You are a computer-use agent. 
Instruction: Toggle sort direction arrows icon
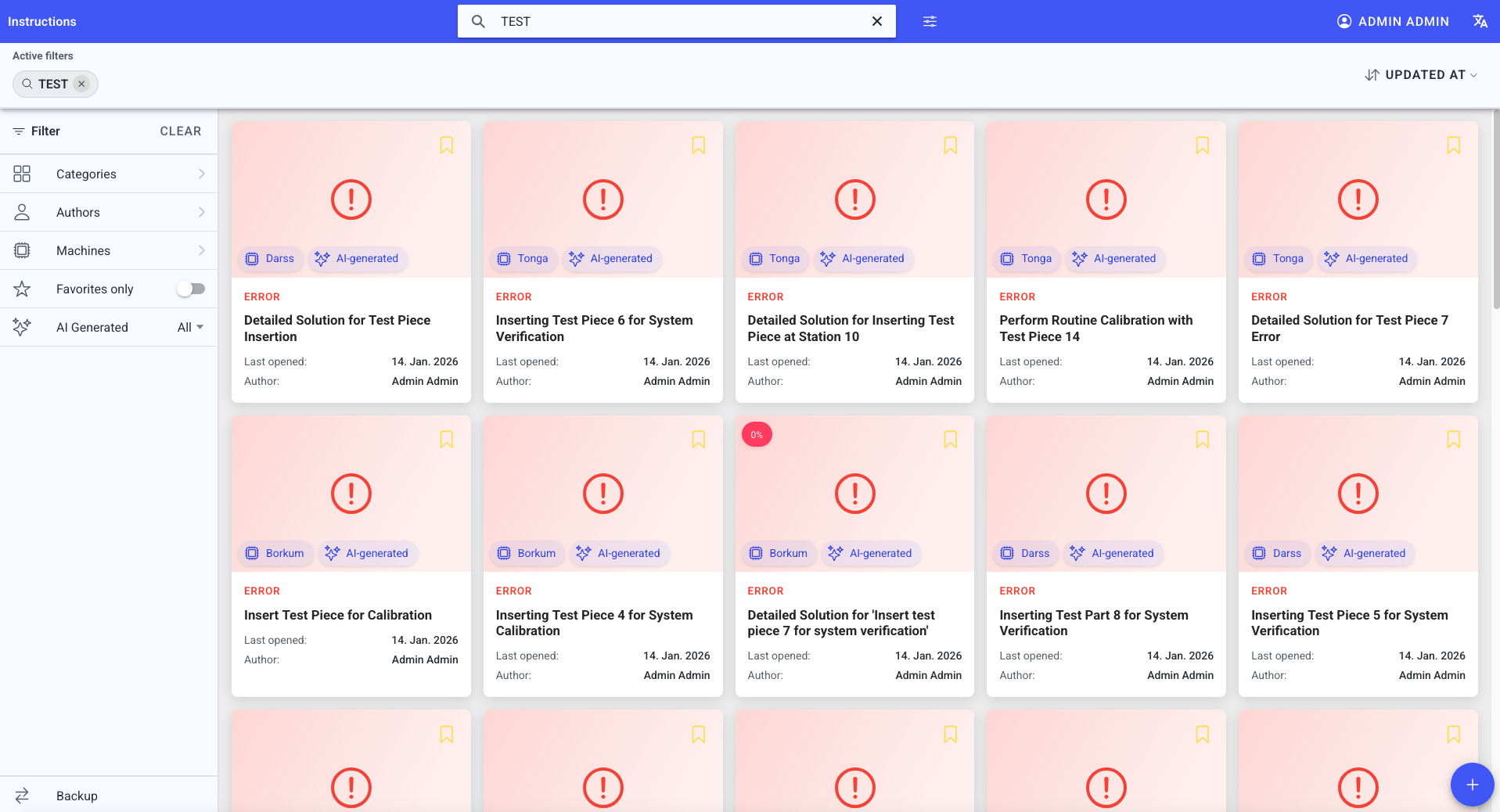pyautogui.click(x=1372, y=75)
